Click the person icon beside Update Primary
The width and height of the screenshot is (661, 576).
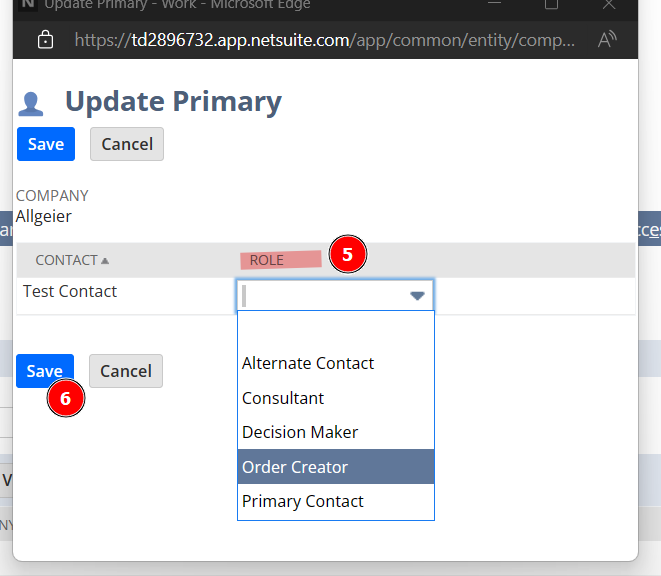[x=32, y=104]
